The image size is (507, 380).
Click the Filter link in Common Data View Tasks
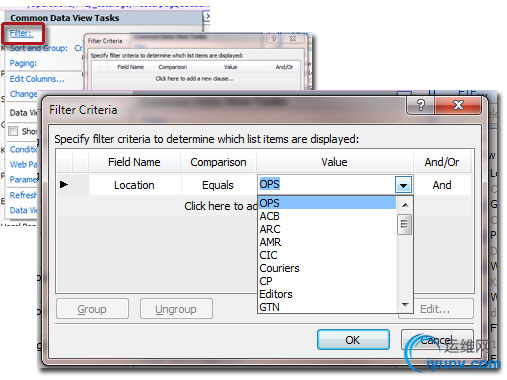(x=21, y=33)
